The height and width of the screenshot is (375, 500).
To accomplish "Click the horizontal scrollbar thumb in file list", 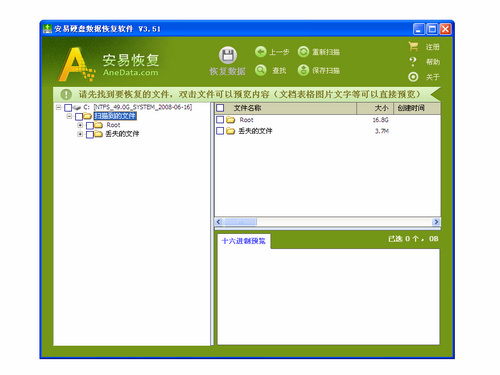I will pos(240,222).
